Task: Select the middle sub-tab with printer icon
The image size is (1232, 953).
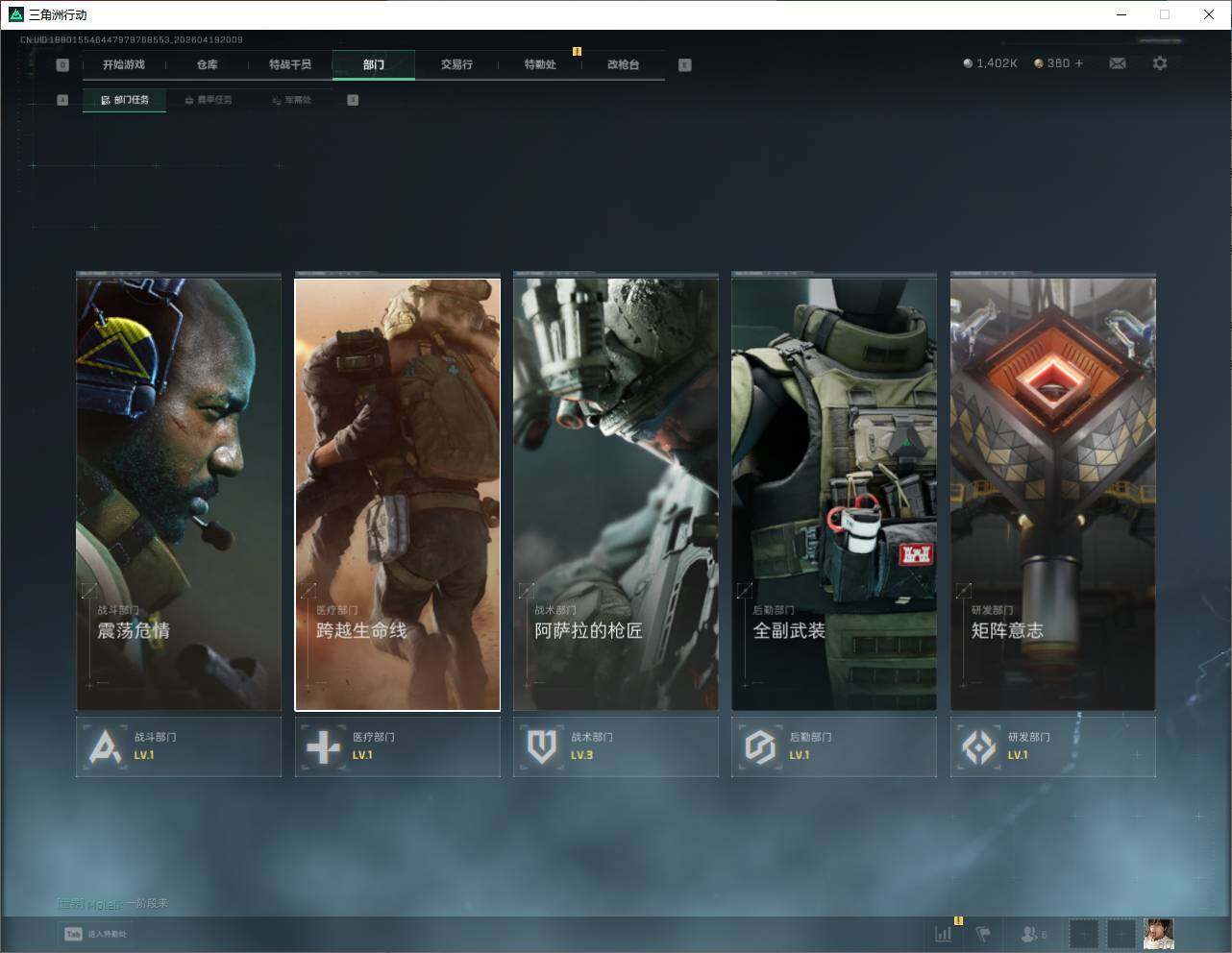Action: pos(208,100)
